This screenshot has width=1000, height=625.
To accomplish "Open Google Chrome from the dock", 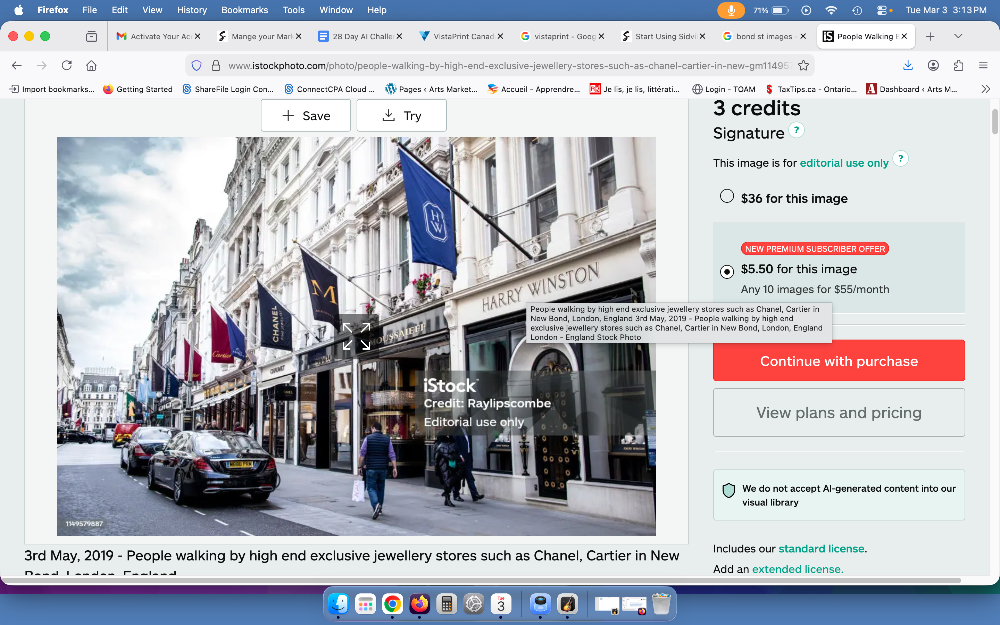I will [392, 604].
